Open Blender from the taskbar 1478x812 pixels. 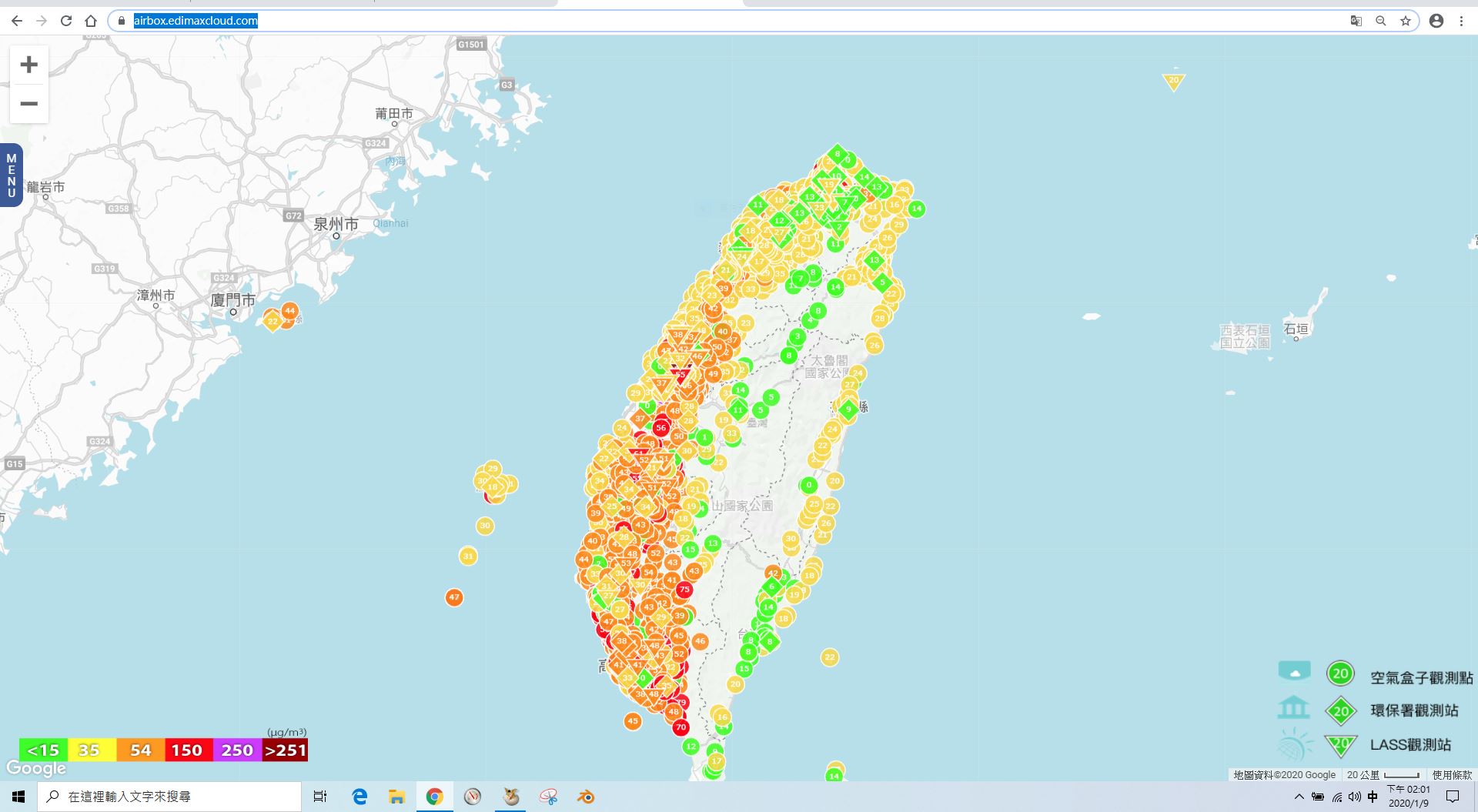(x=586, y=797)
